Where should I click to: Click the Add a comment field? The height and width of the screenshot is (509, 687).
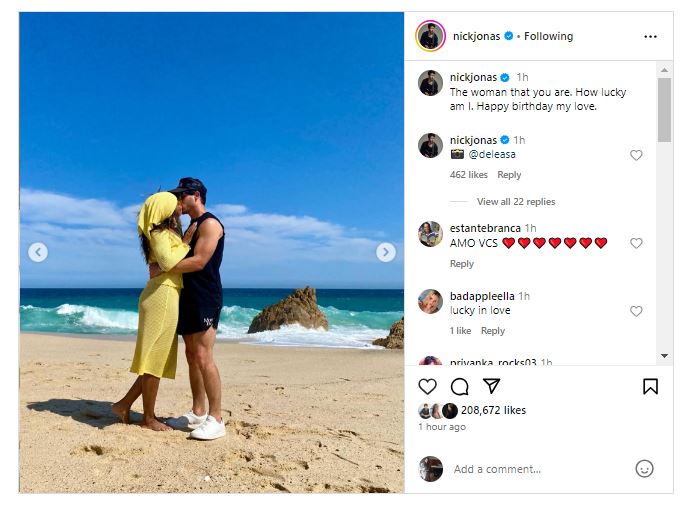click(530, 469)
